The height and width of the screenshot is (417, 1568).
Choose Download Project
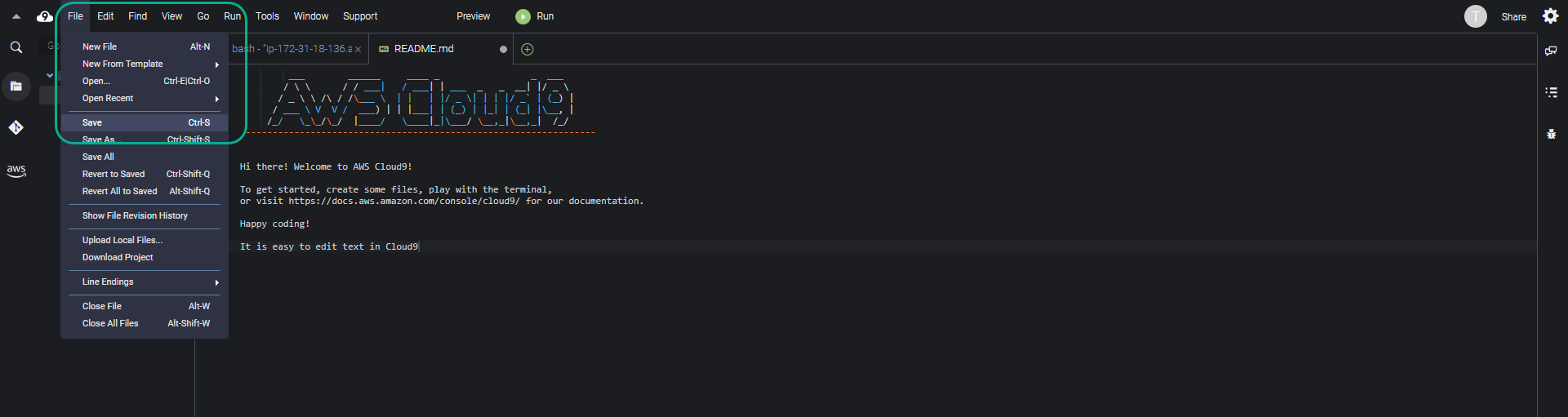click(x=145, y=258)
